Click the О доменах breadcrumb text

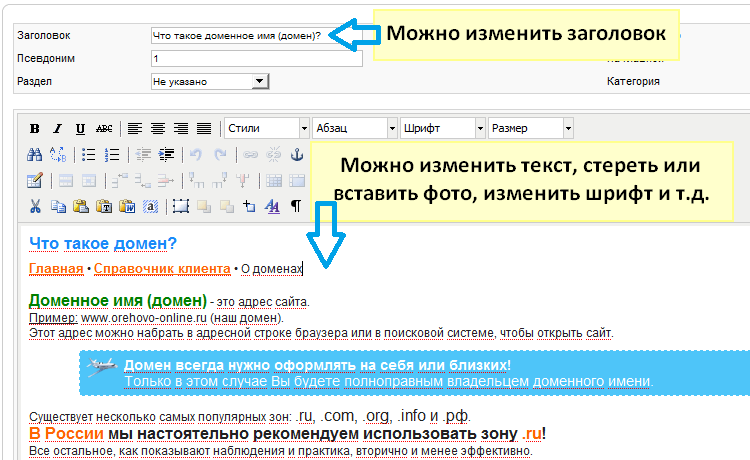coord(272,269)
